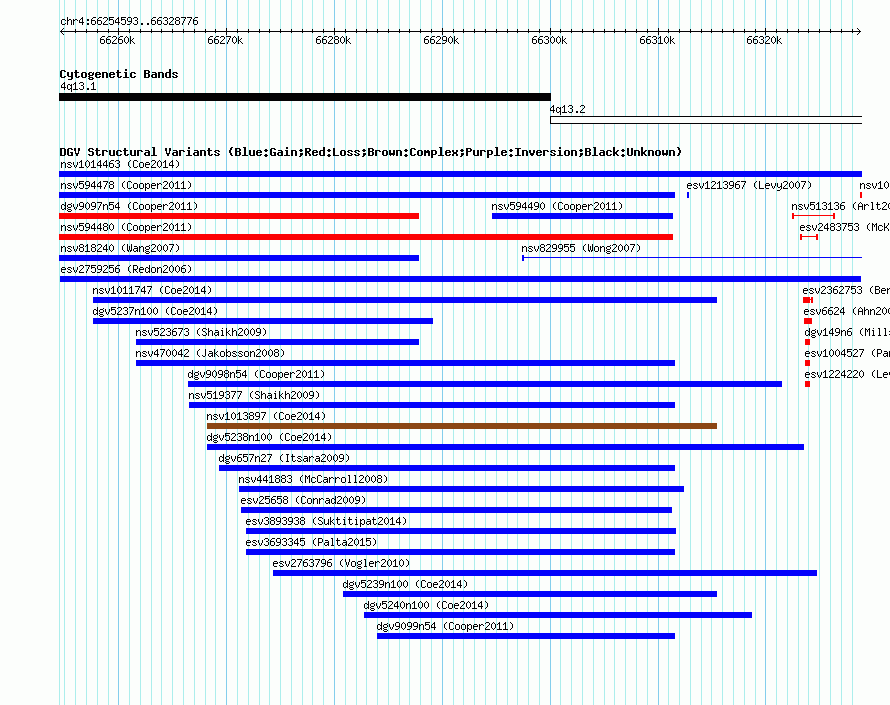Image resolution: width=890 pixels, height=705 pixels.
Task: Click the dgv5238n100 (Coe2014) bar
Action: tap(505, 447)
